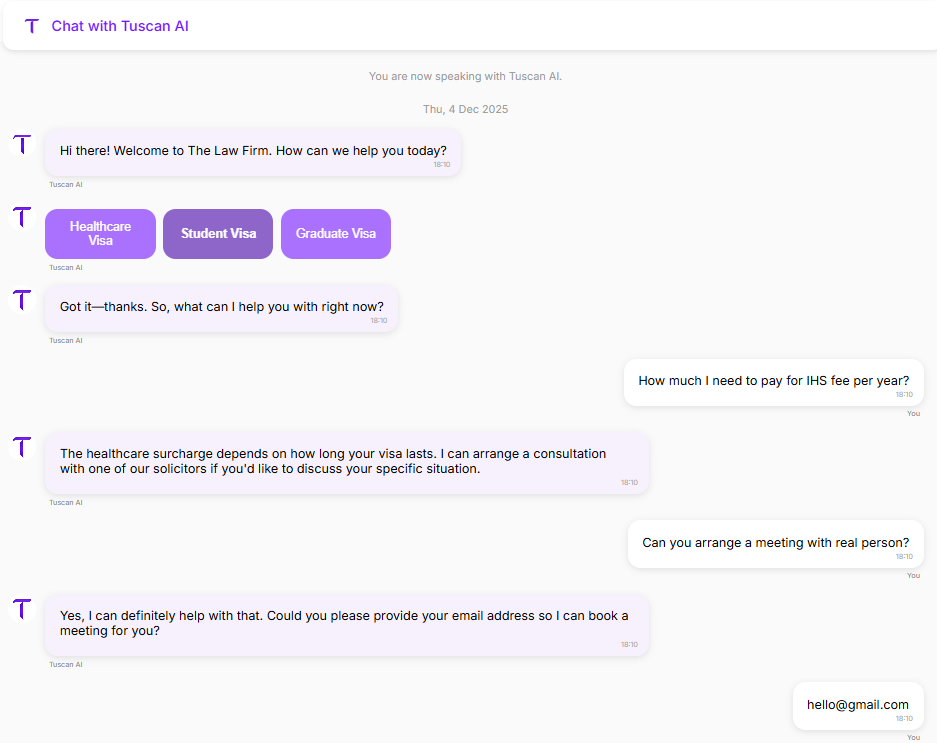Click the hello@gmail.com message bubble

click(x=857, y=705)
